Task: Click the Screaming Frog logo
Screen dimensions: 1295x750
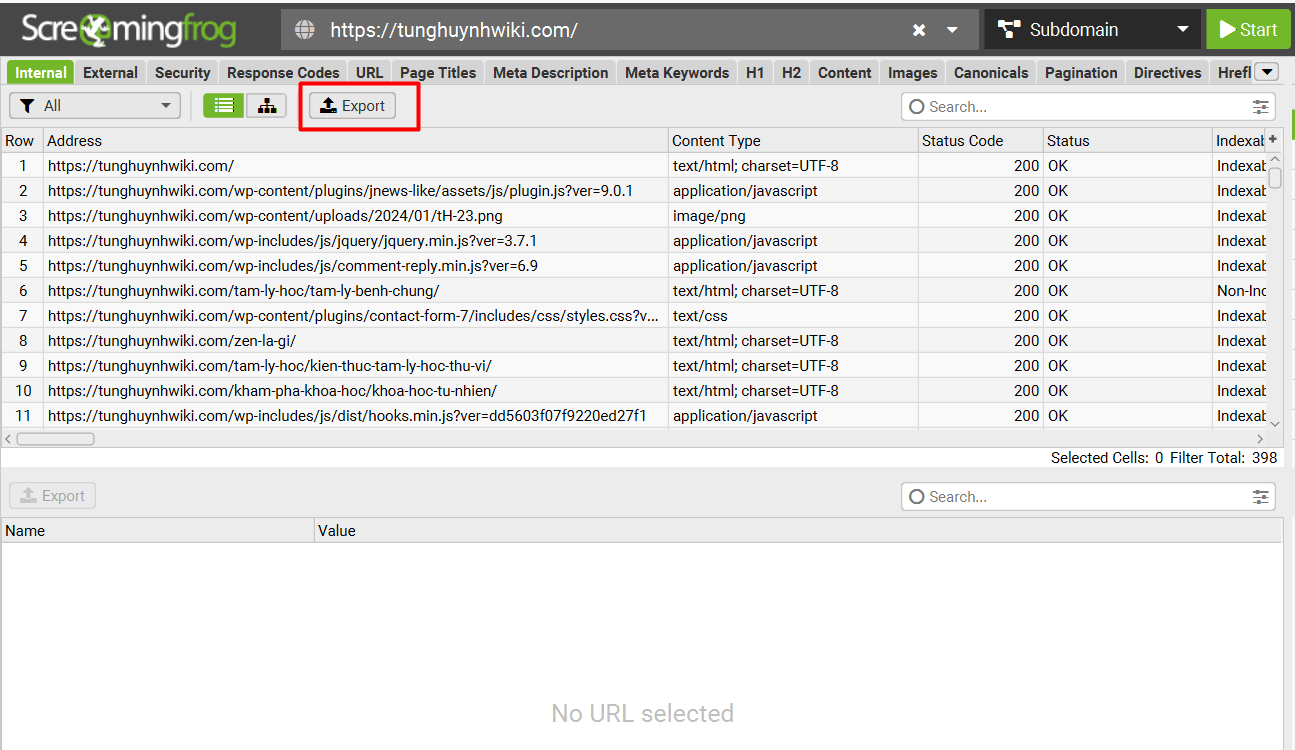Action: (129, 30)
